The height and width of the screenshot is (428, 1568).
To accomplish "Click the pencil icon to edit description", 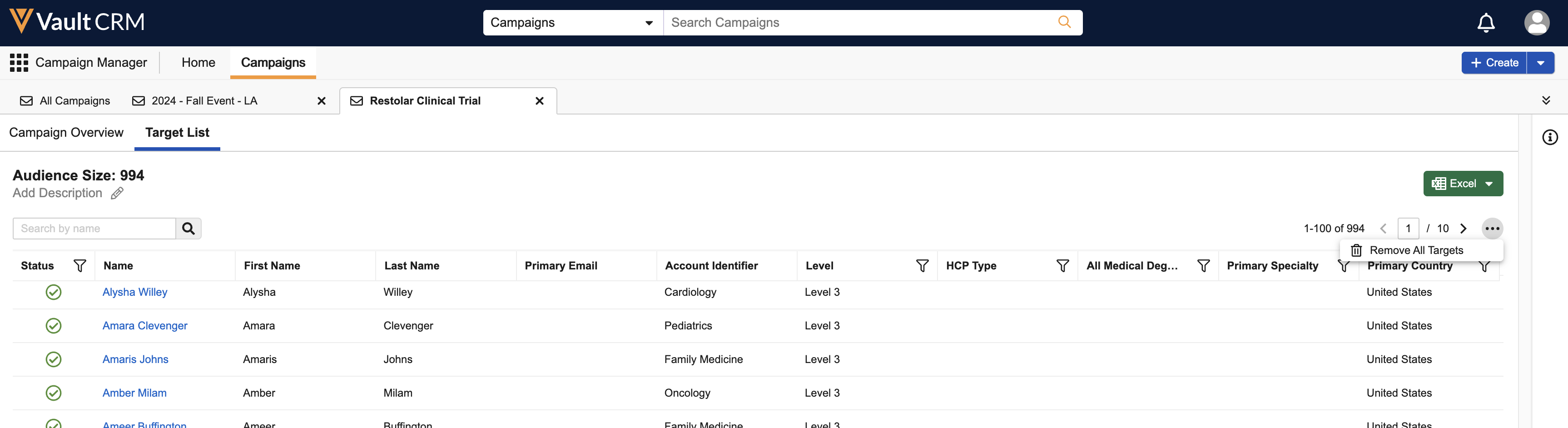I will (117, 194).
